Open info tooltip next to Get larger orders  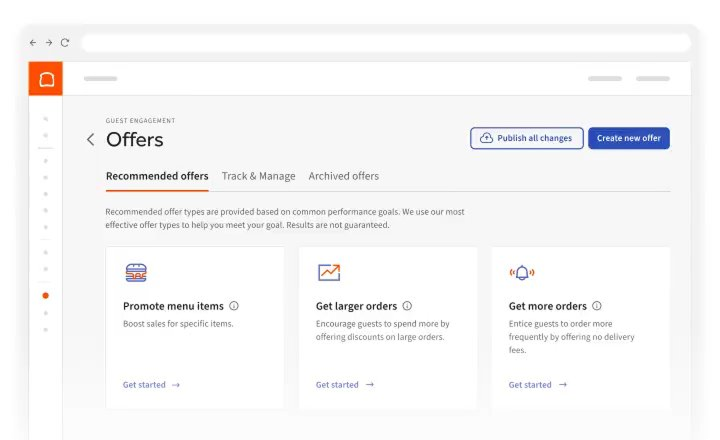(x=407, y=306)
